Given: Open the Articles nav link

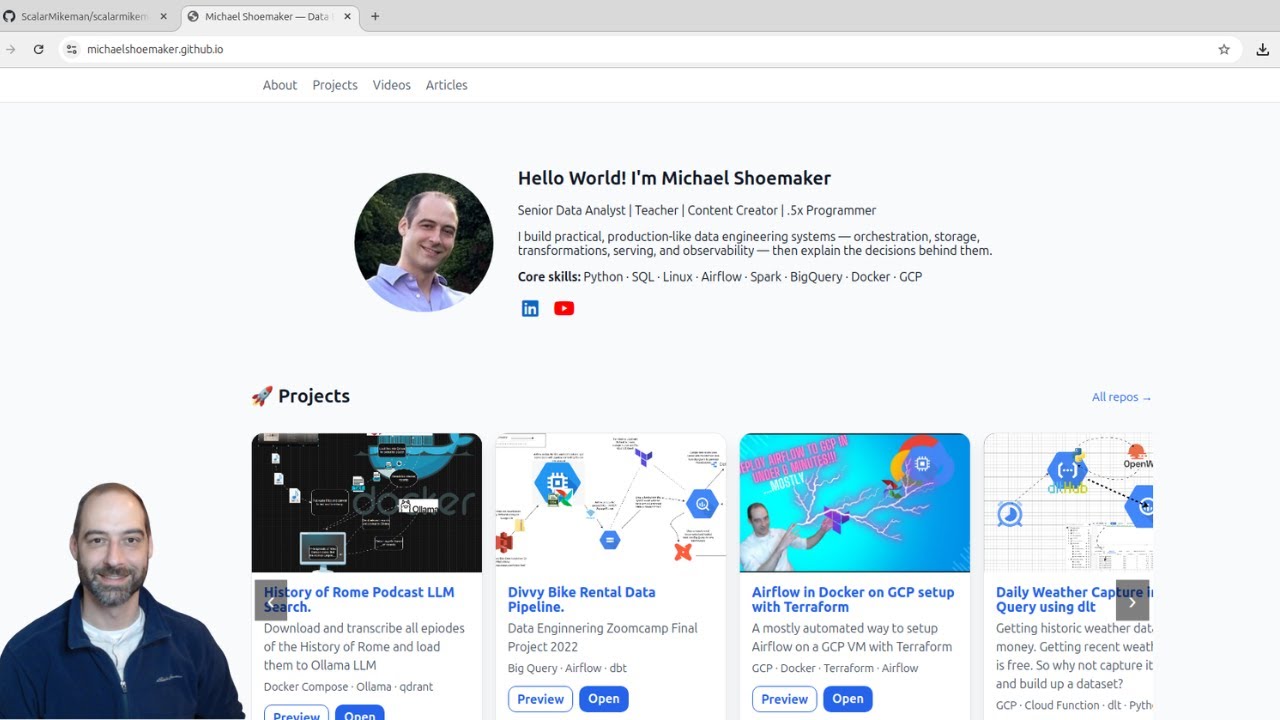Looking at the screenshot, I should click(x=447, y=85).
